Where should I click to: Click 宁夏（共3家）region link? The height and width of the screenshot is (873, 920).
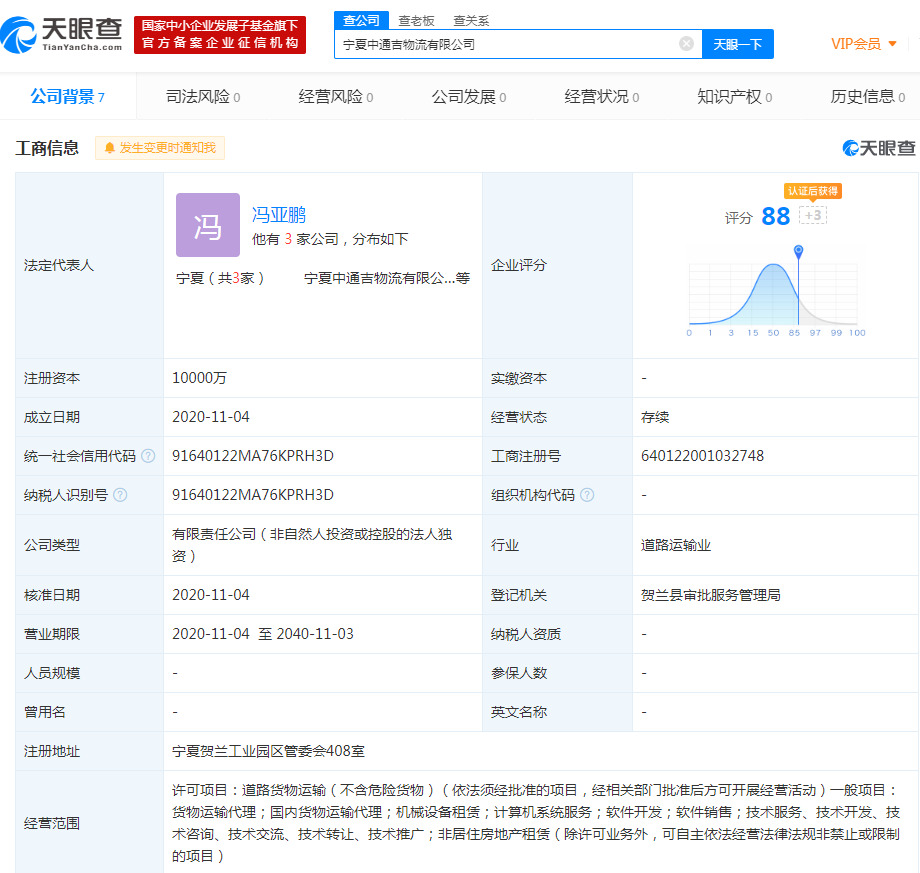click(x=220, y=278)
